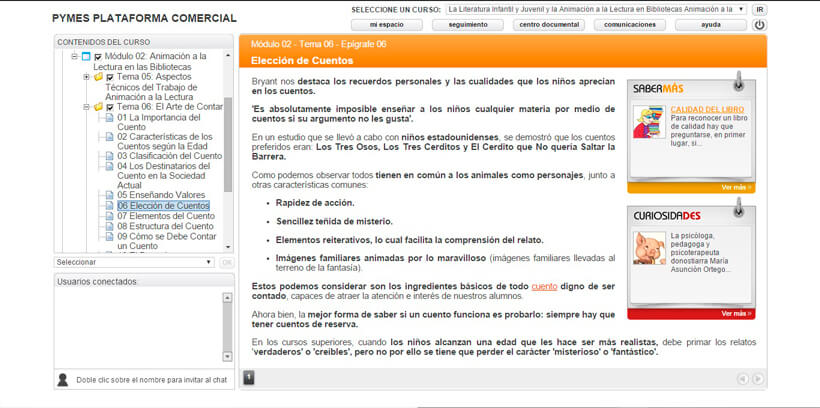Open the mi espacio menu

pos(386,25)
